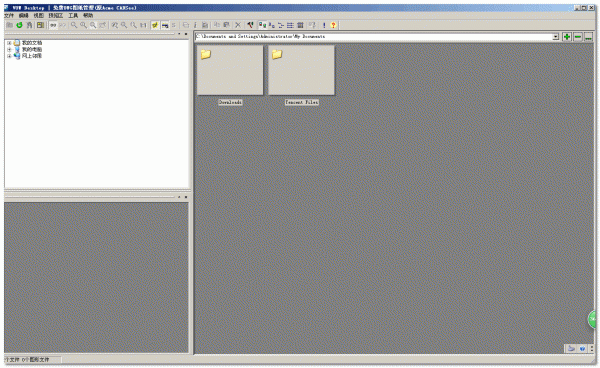
Task: Click the Downloads folder thumbnail
Action: tap(230, 70)
